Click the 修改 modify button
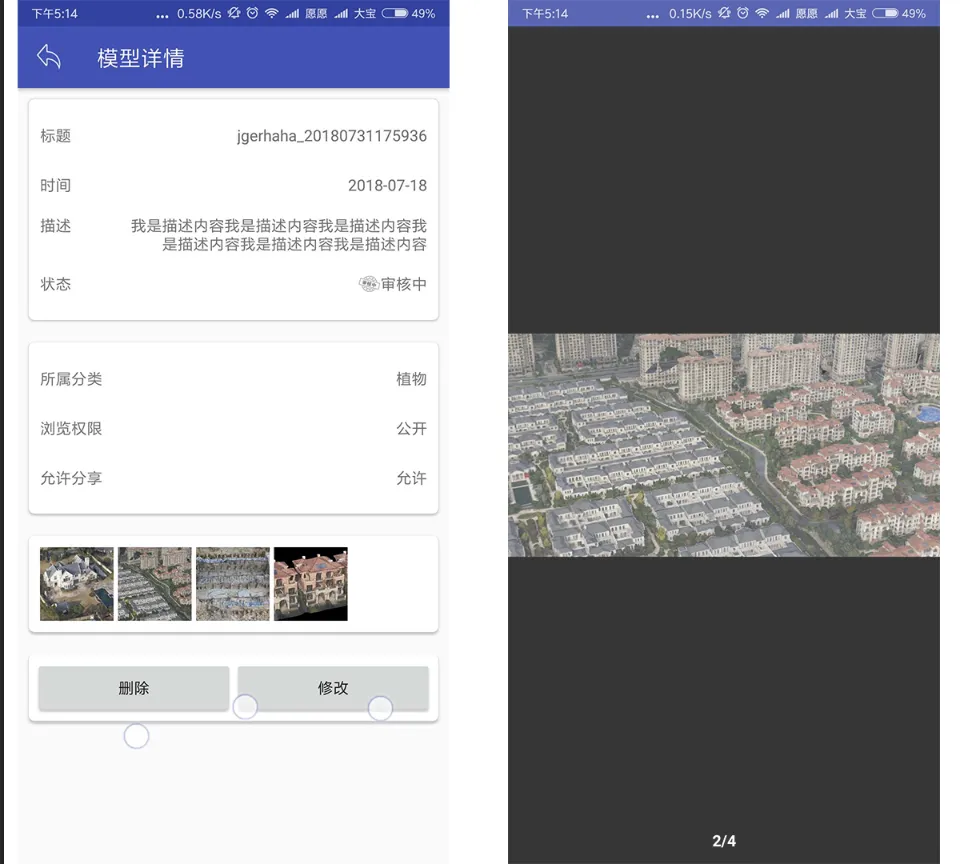 333,688
